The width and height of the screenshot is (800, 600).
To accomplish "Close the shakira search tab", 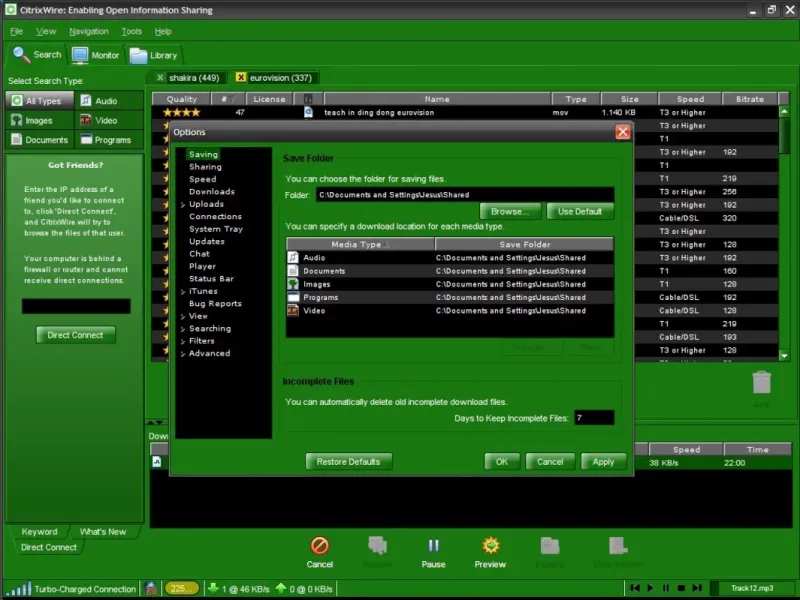I will coord(160,78).
